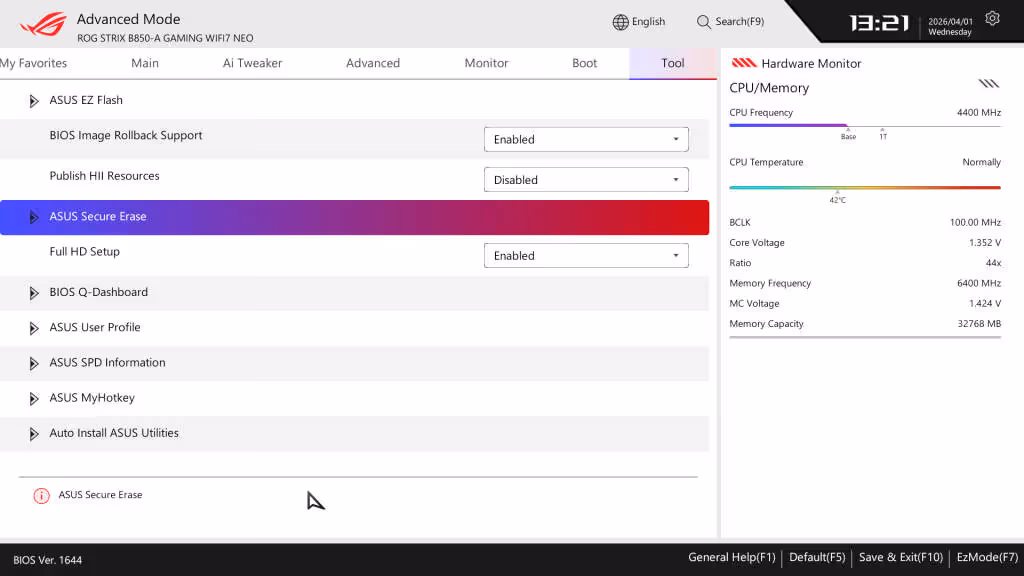Viewport: 1024px width, 576px height.
Task: Select ASUS Secure Erase row
Action: pyautogui.click(x=355, y=217)
